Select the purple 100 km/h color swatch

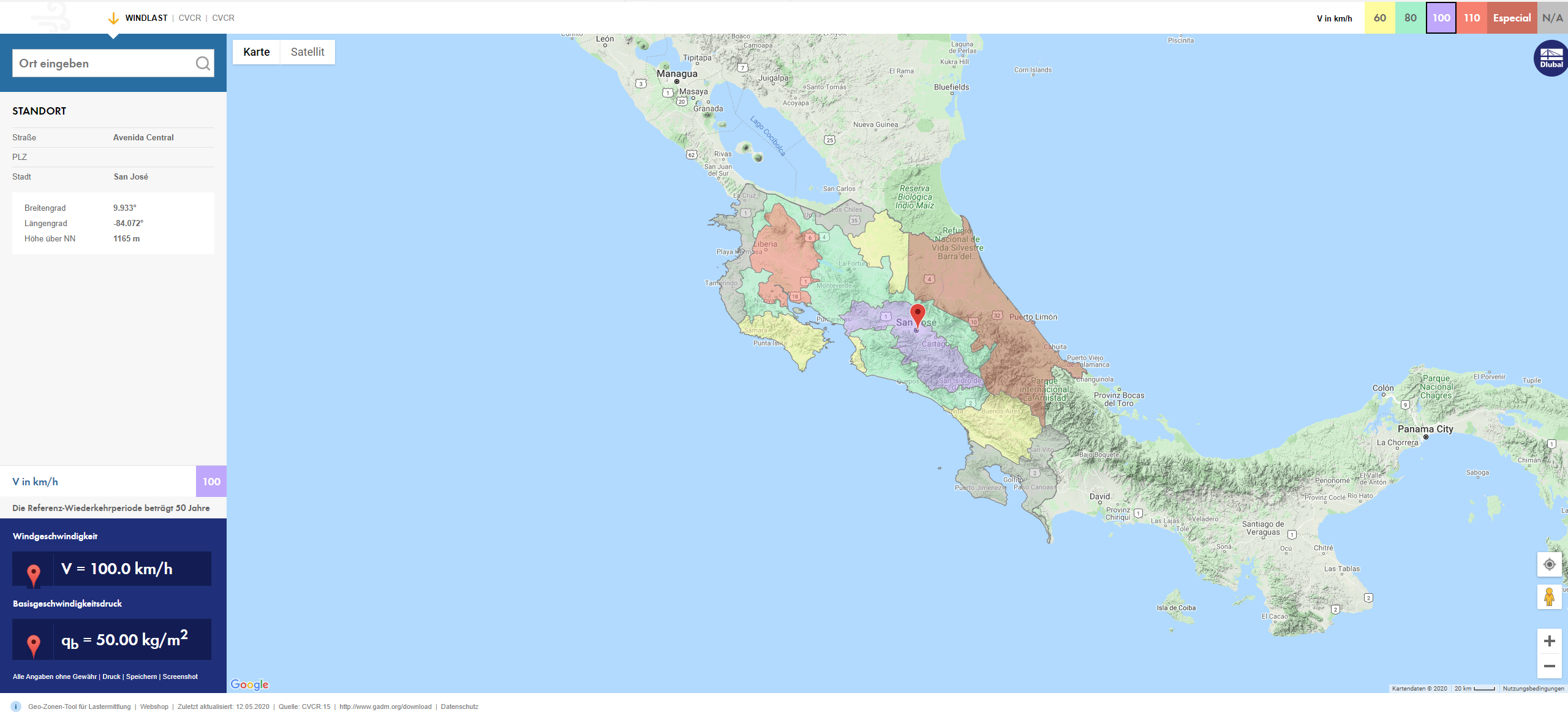(1441, 18)
